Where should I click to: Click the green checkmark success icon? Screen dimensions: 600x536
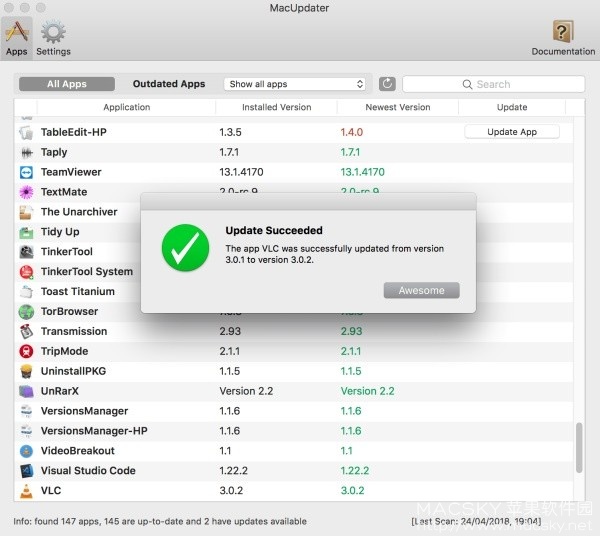point(185,248)
